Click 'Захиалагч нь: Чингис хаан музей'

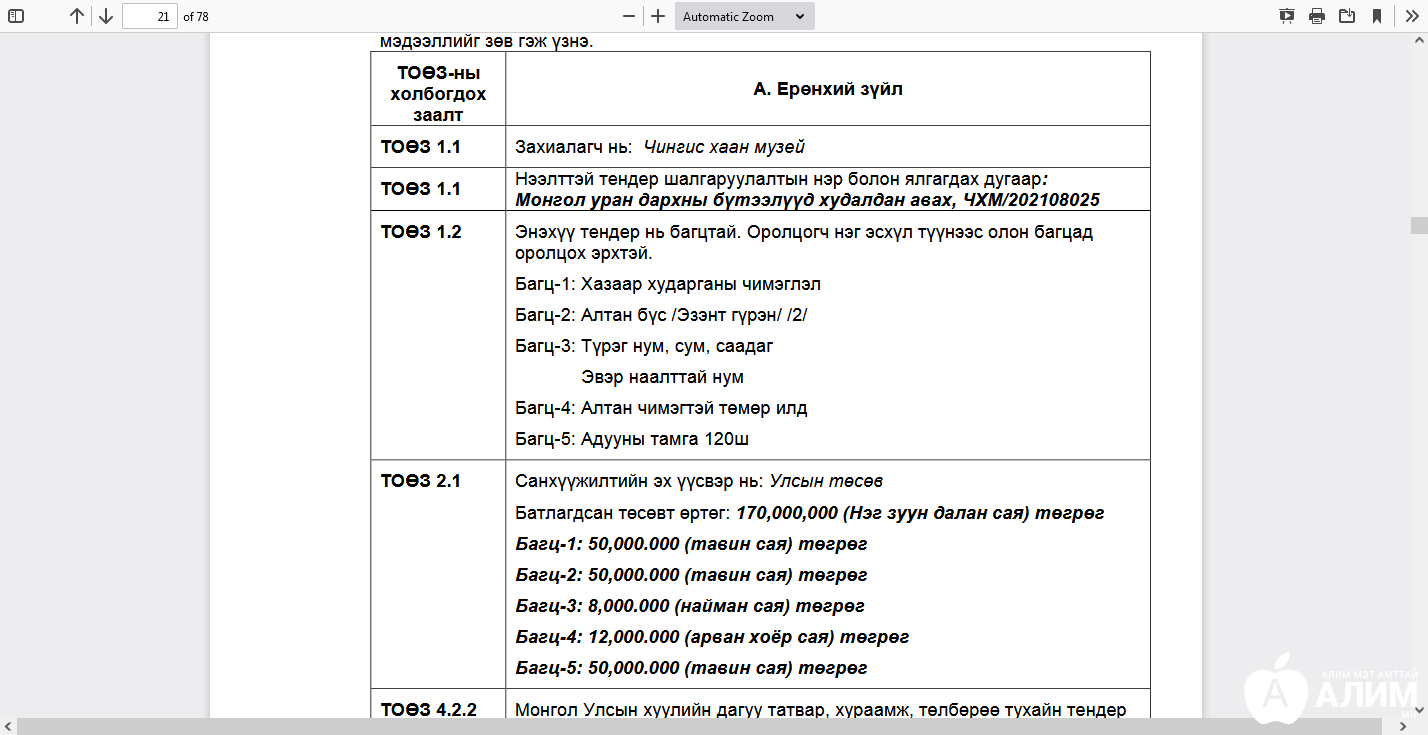[x=660, y=147]
